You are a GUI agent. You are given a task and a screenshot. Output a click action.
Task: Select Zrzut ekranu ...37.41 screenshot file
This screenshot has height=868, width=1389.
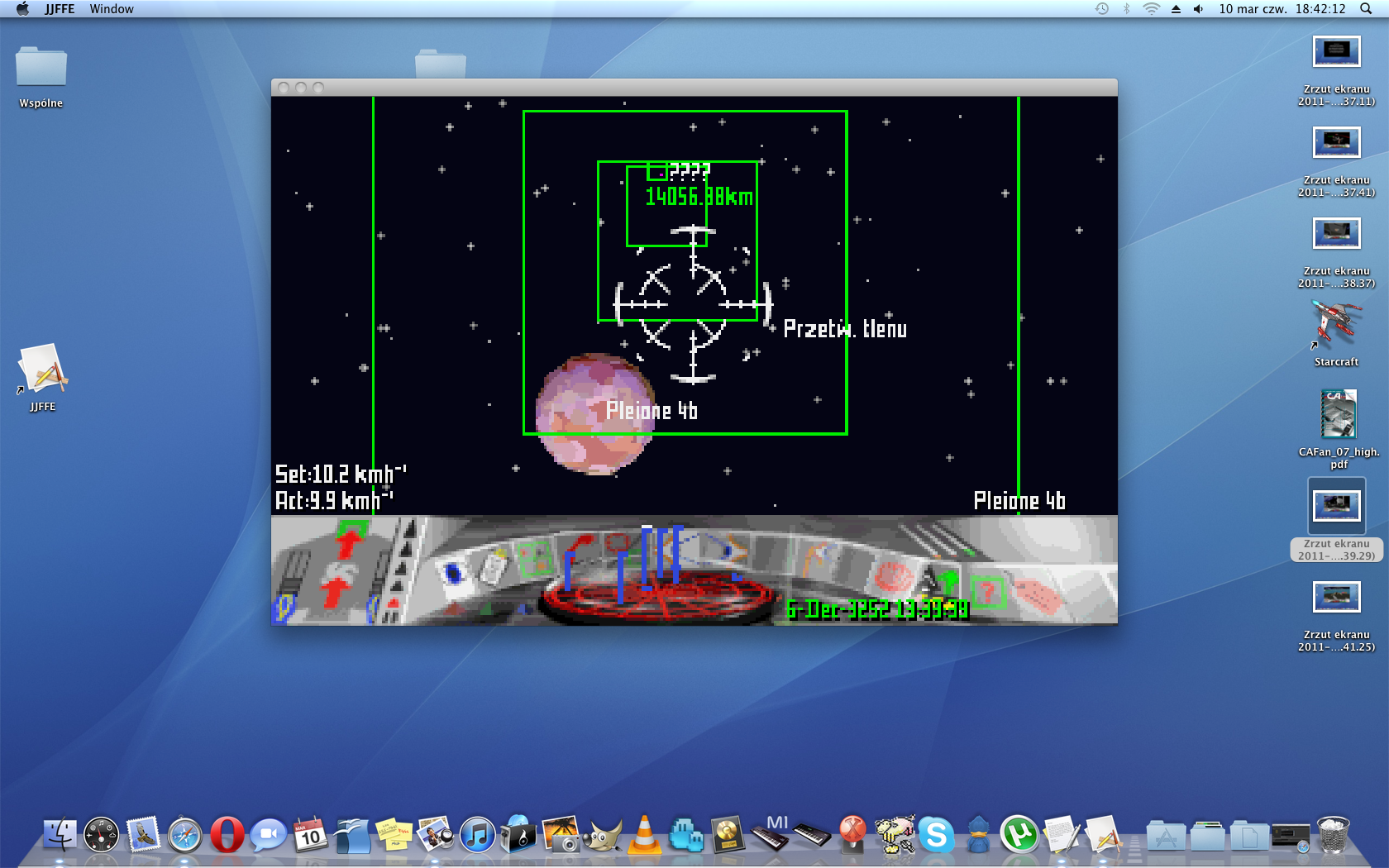click(x=1337, y=162)
